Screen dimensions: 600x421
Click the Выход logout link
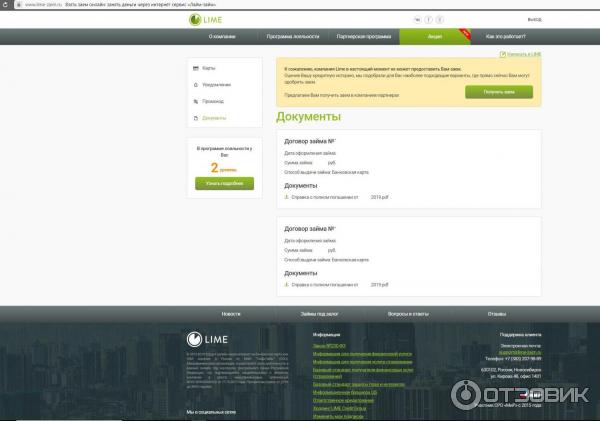point(534,19)
